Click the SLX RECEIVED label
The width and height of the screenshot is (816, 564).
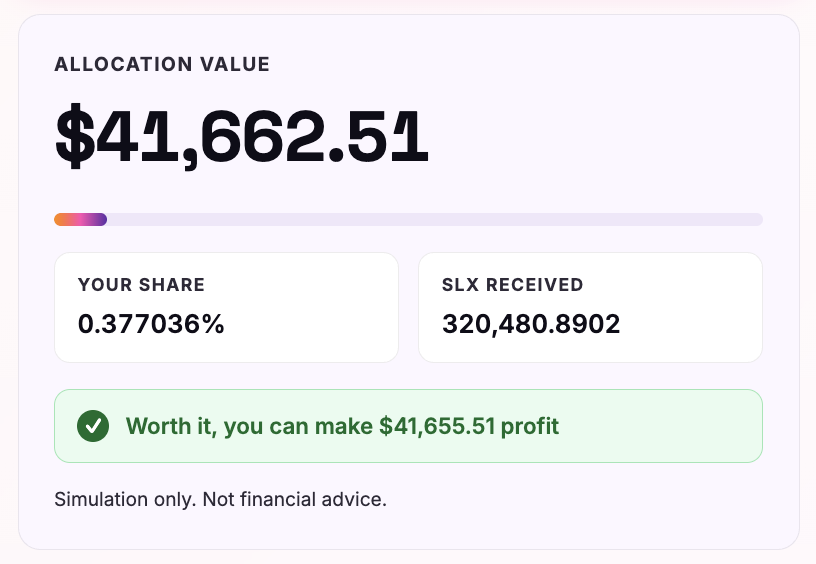coord(512,285)
